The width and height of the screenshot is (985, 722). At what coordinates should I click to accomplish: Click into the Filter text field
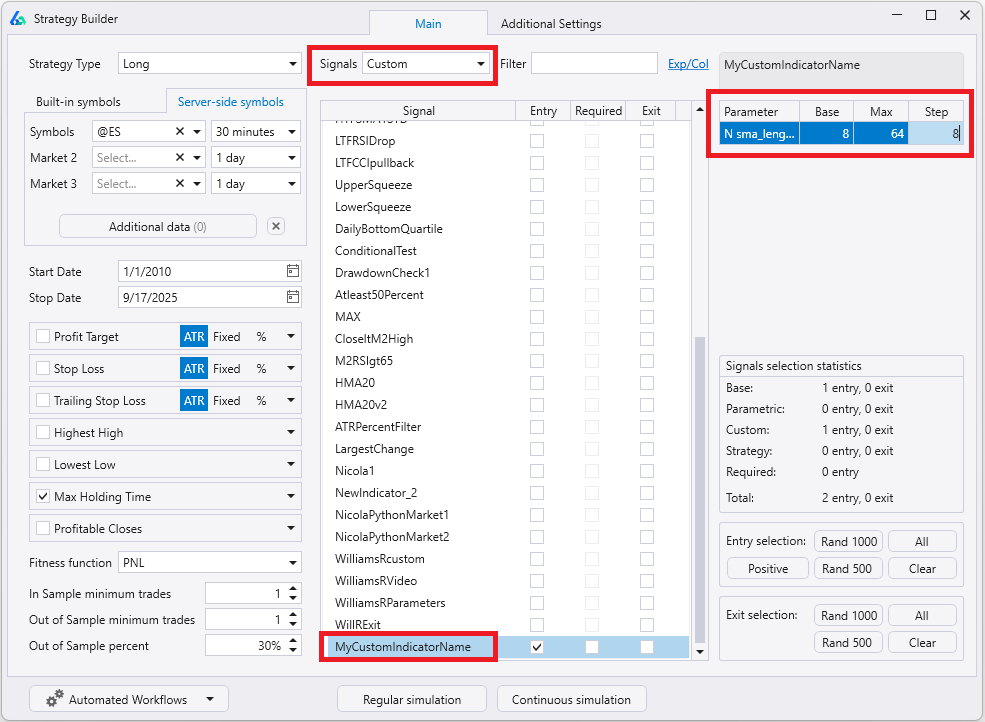coord(594,64)
